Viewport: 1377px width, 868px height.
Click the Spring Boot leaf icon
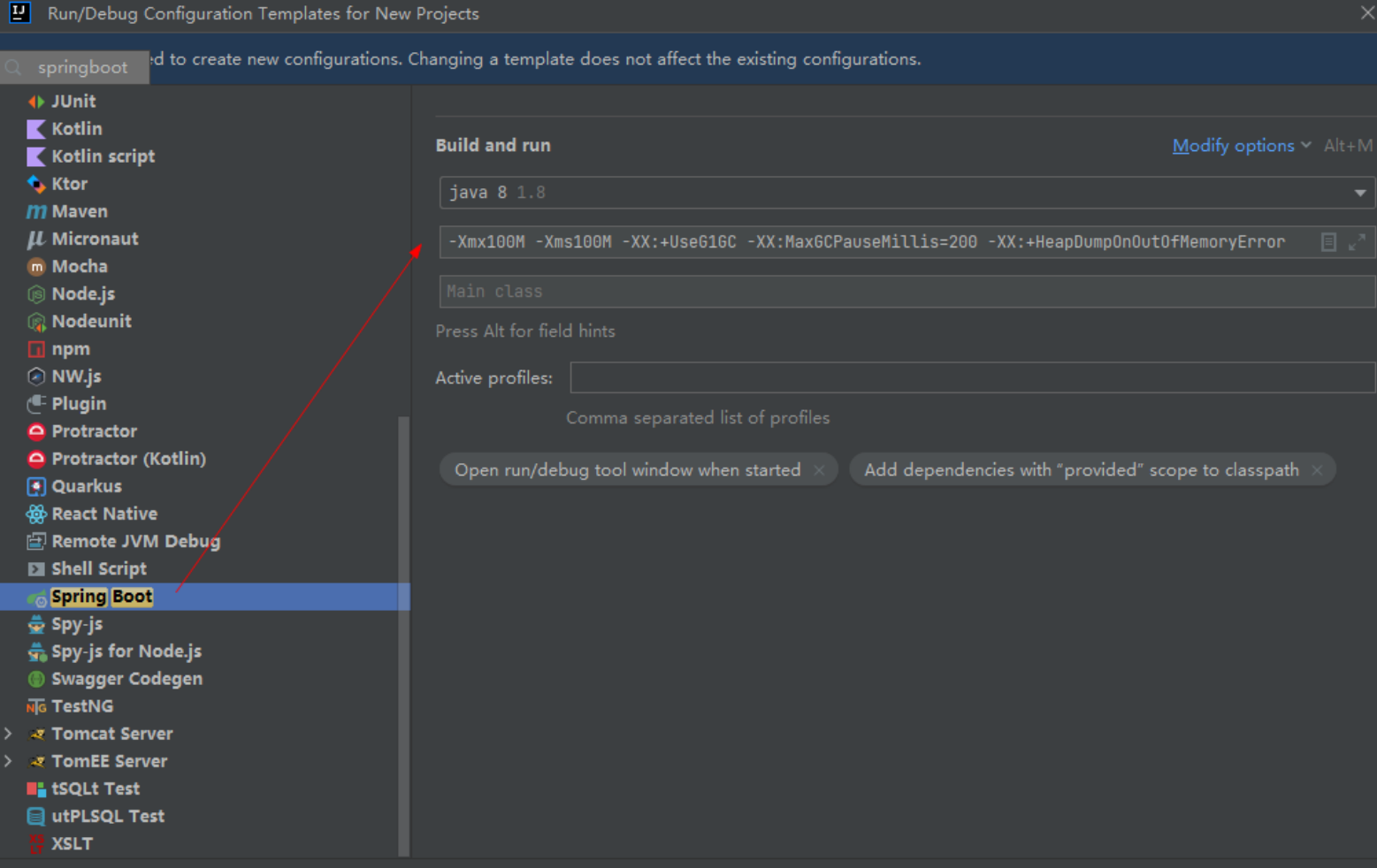click(x=36, y=598)
